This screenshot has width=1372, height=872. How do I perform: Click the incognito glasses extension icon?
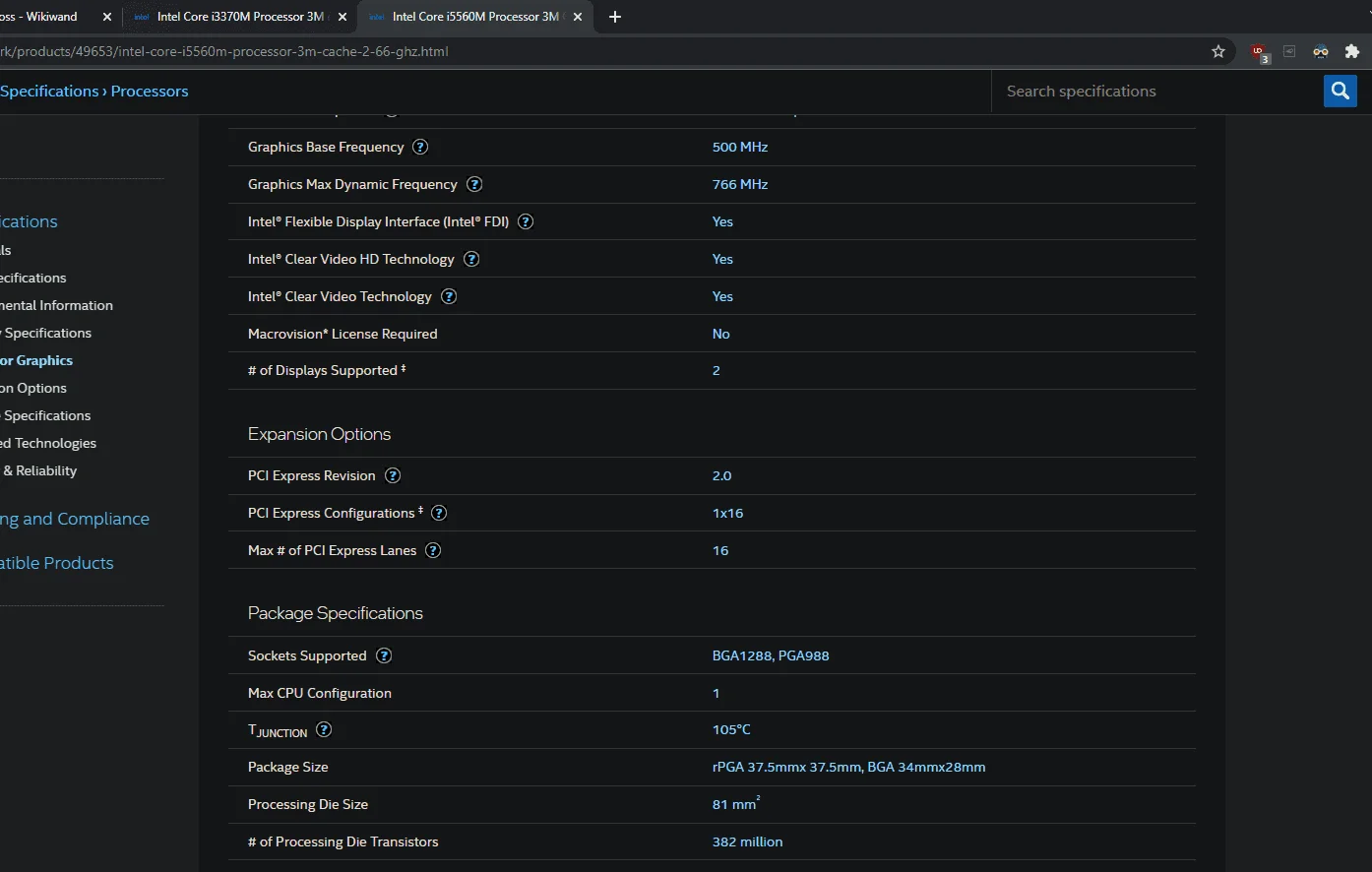click(1321, 51)
